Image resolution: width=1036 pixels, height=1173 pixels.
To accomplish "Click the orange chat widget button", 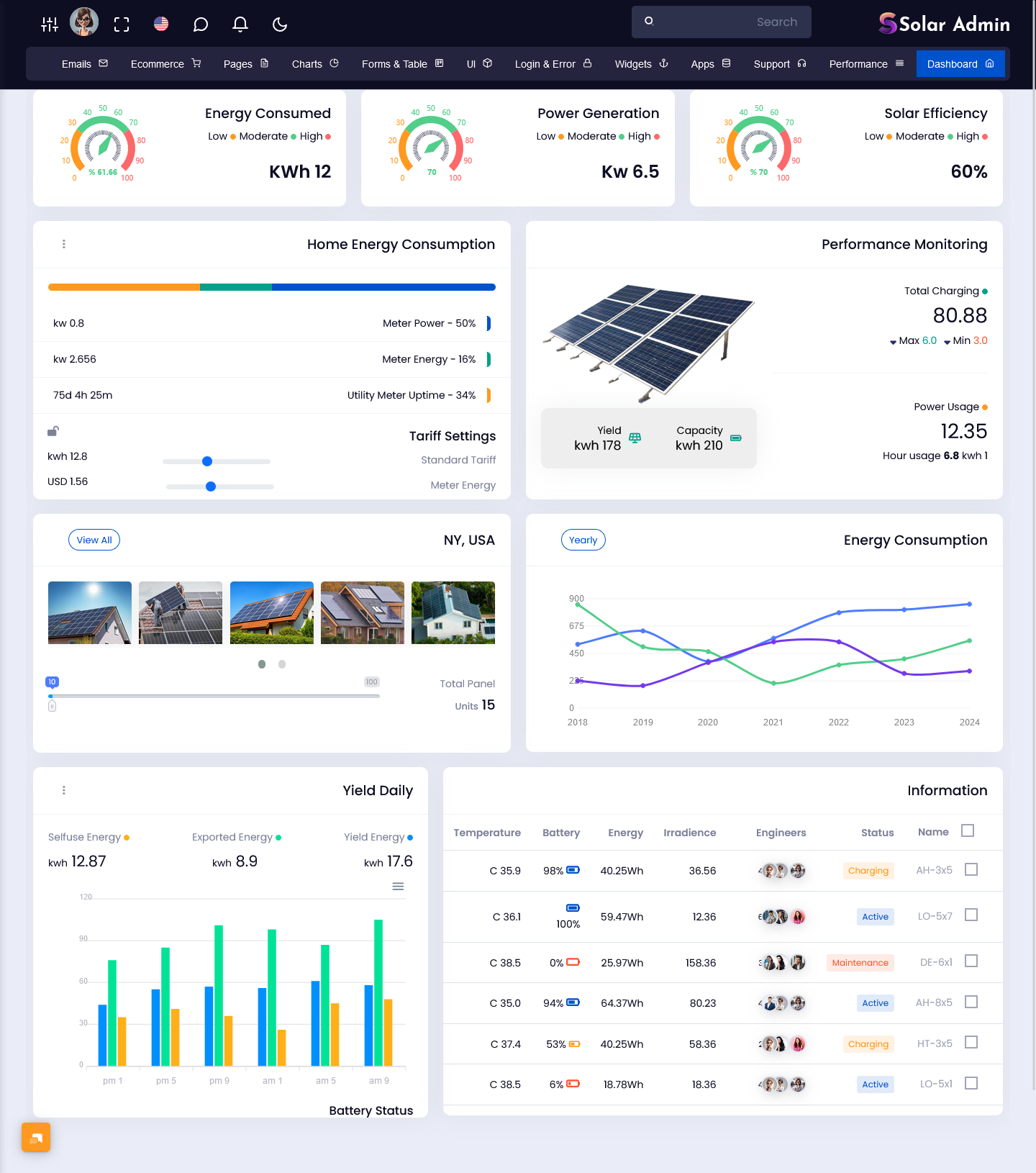I will pos(36,1137).
